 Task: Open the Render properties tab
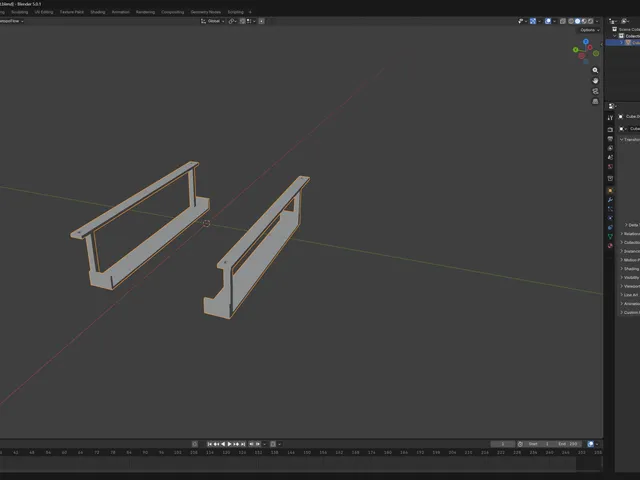click(610, 129)
